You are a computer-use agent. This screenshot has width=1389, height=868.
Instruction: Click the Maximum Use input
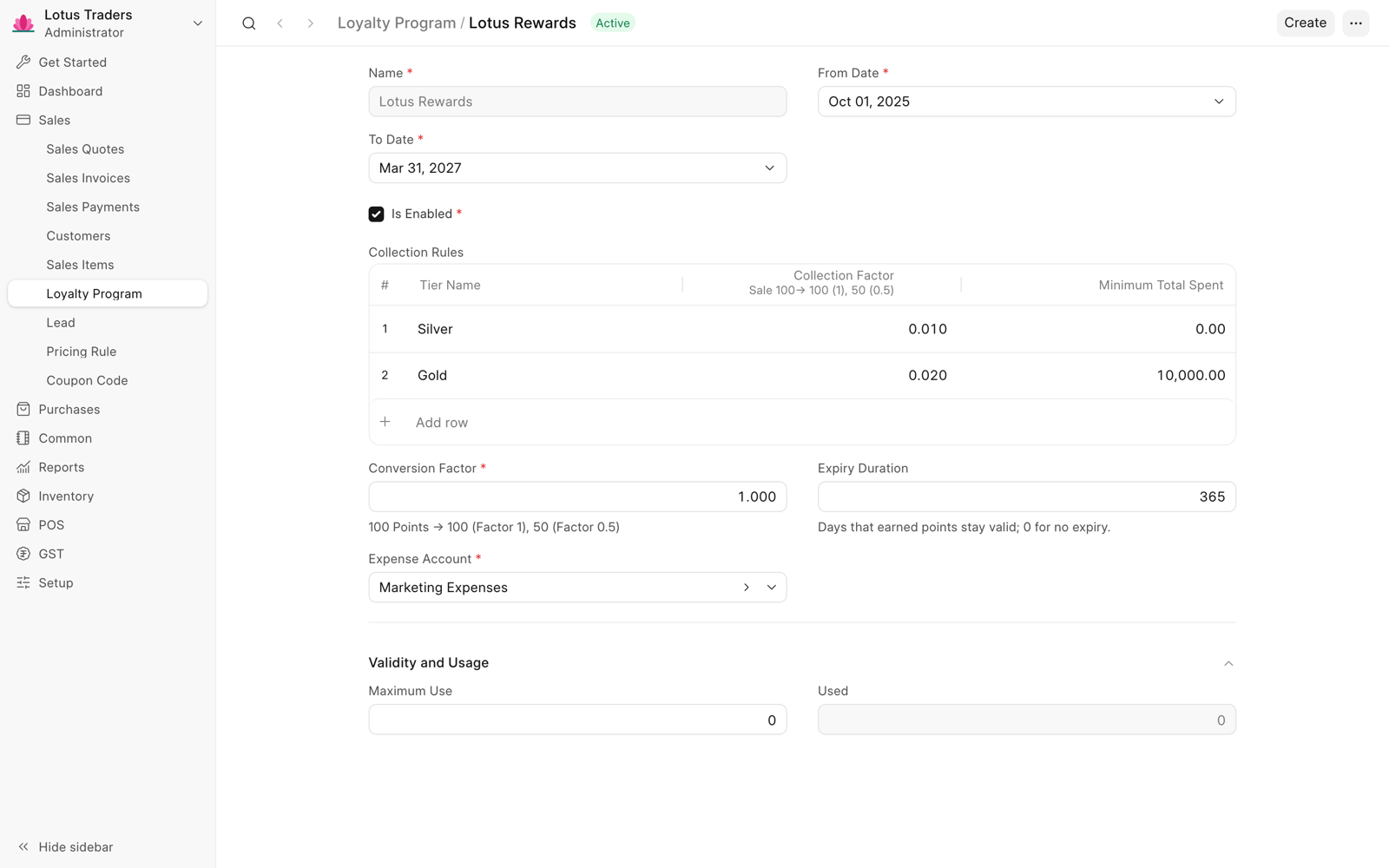[x=577, y=720]
